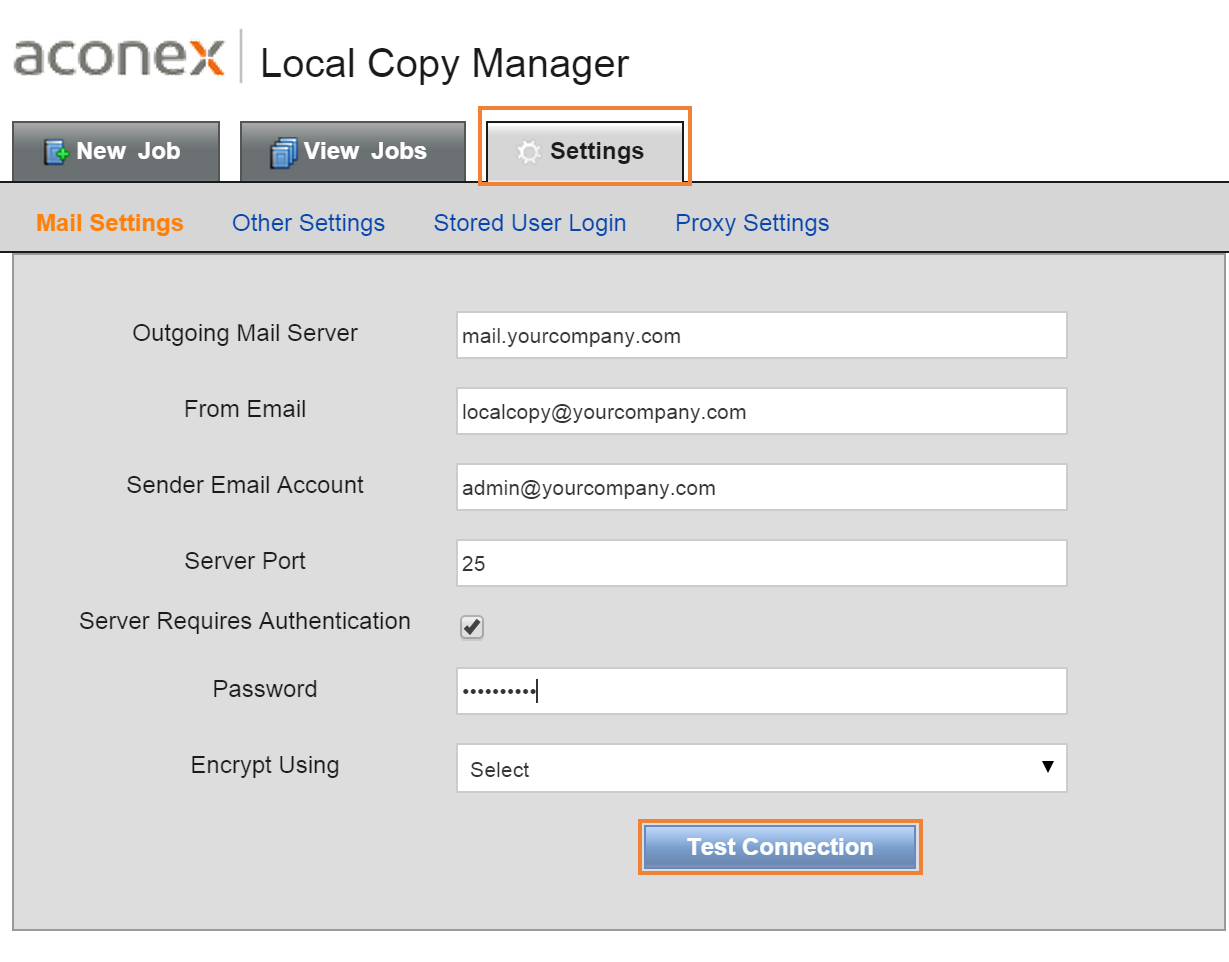Click the Password label
Screen dimensions: 1229x962
[x=265, y=689]
